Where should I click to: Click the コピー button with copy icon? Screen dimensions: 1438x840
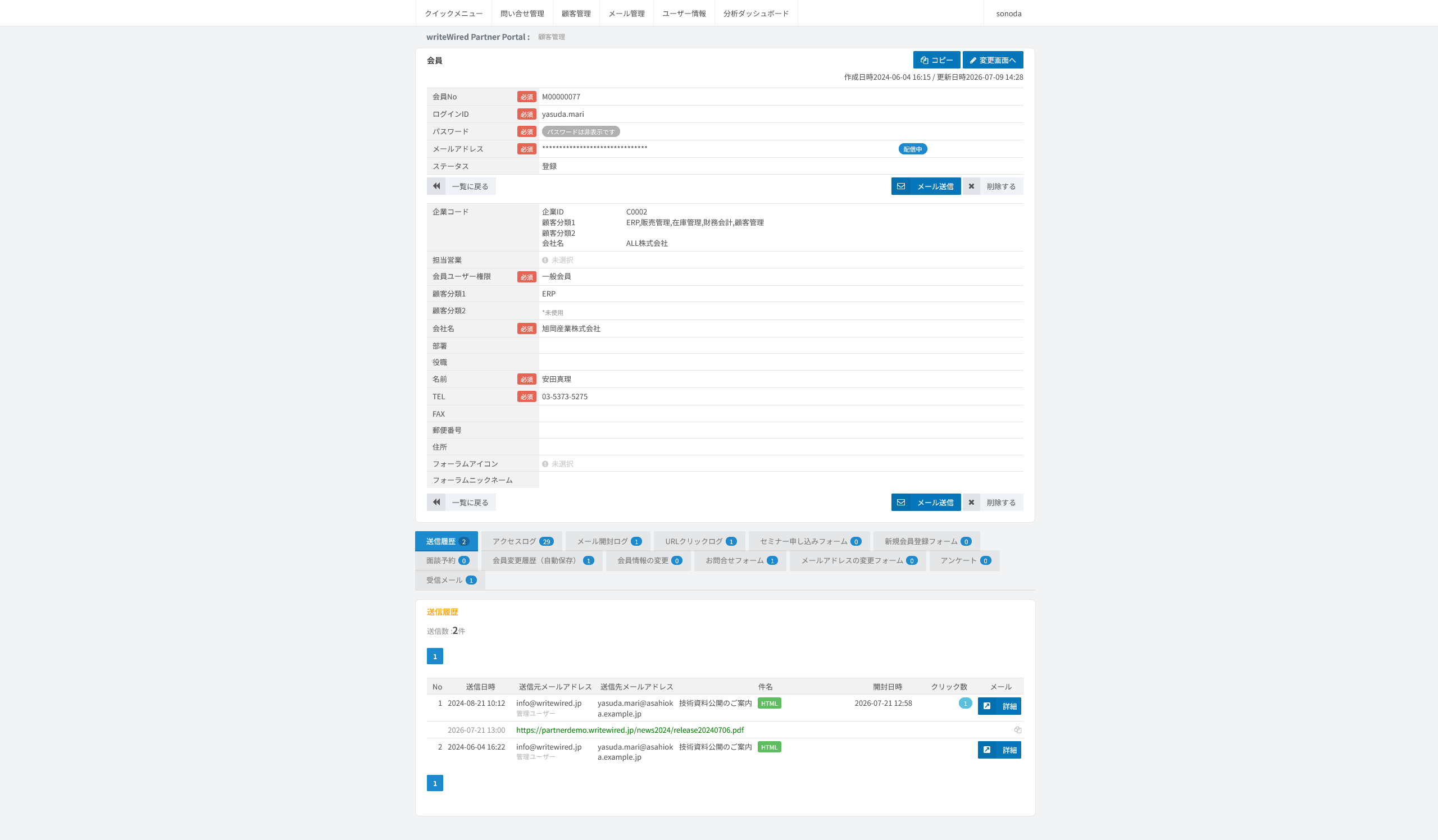pos(936,60)
